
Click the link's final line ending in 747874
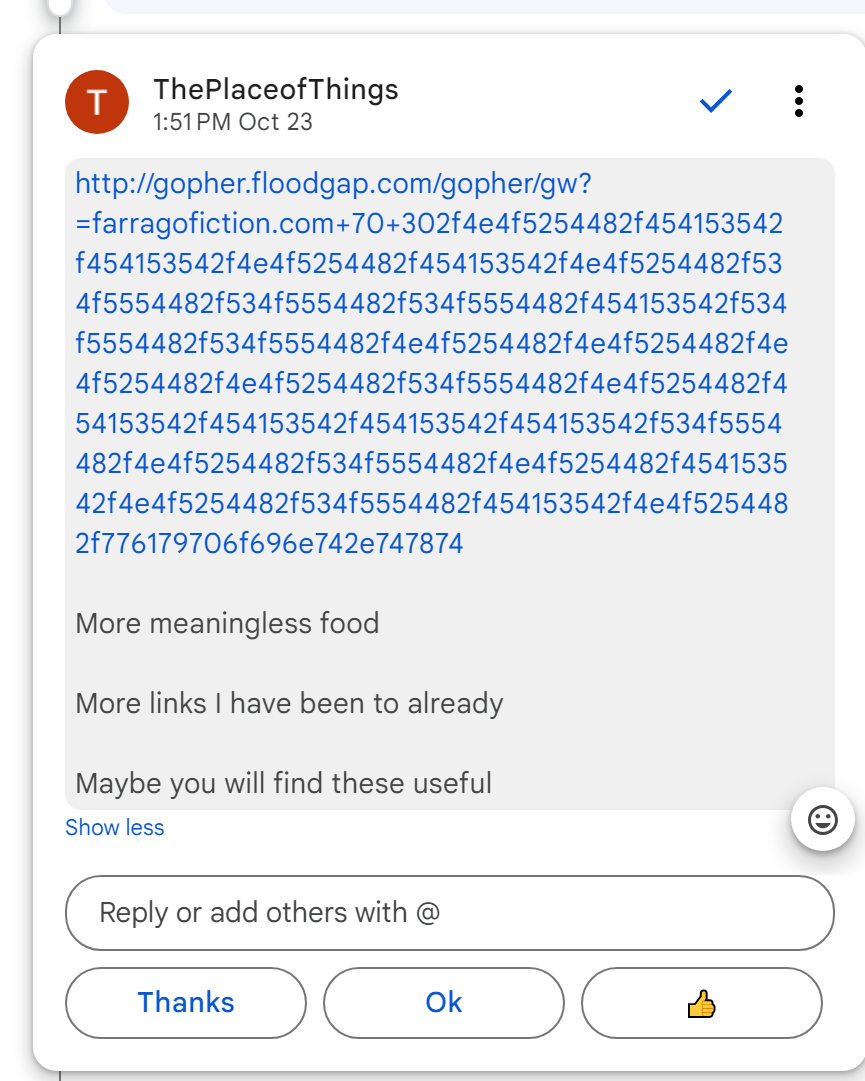269,544
